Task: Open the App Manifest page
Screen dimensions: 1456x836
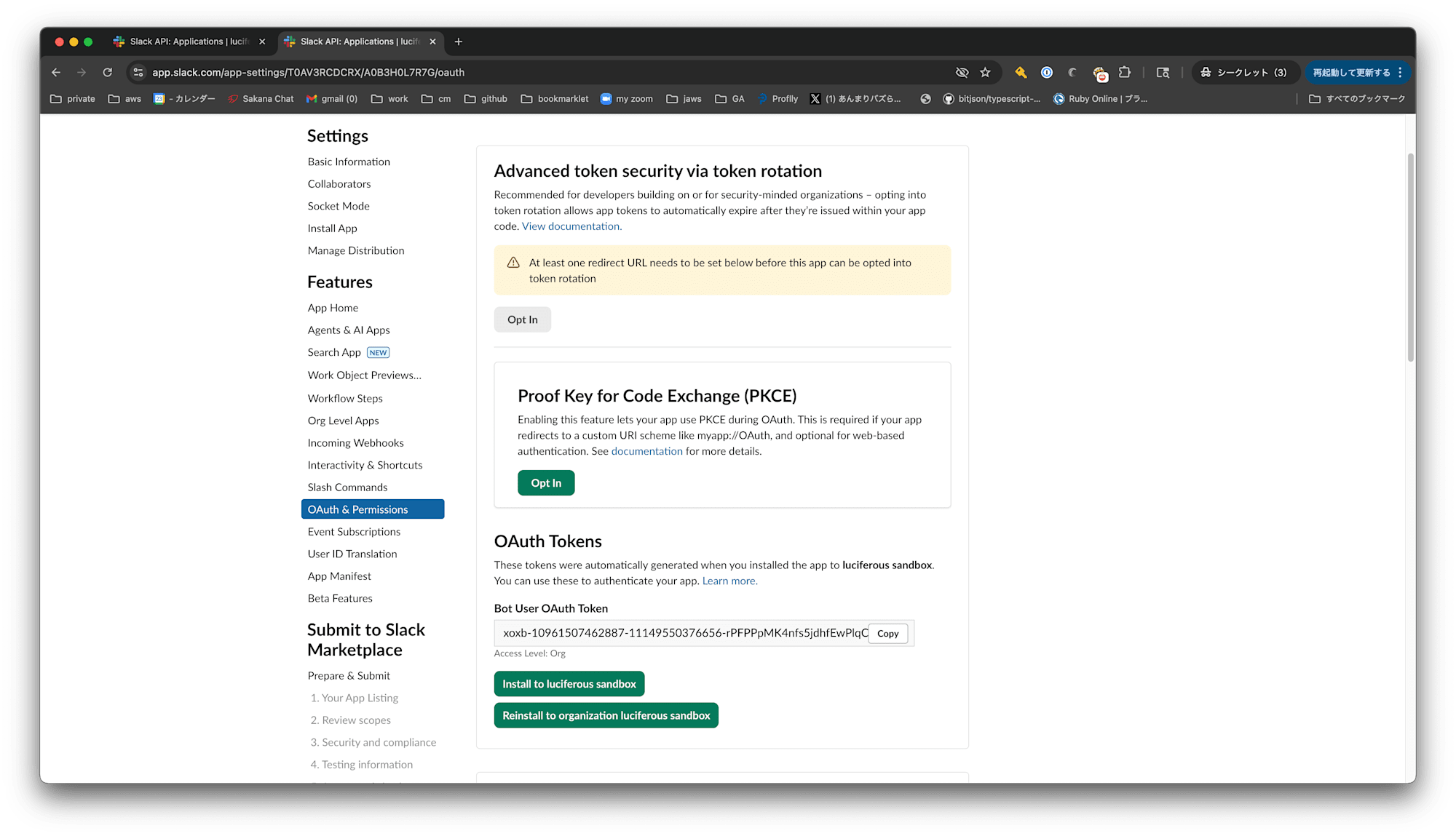Action: tap(339, 576)
